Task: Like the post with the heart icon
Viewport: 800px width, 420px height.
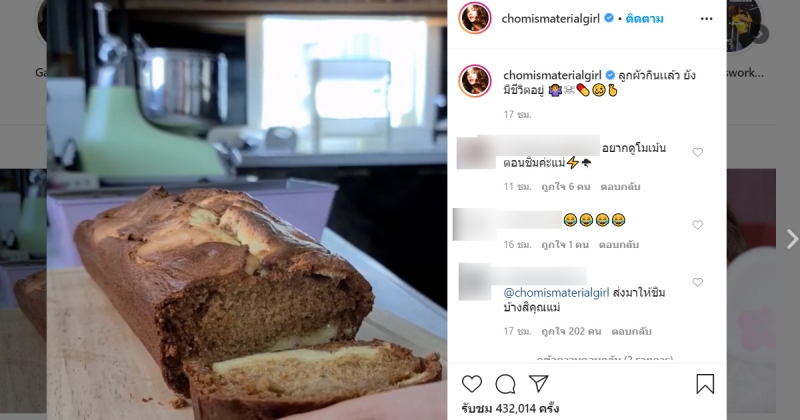Action: coord(471,384)
